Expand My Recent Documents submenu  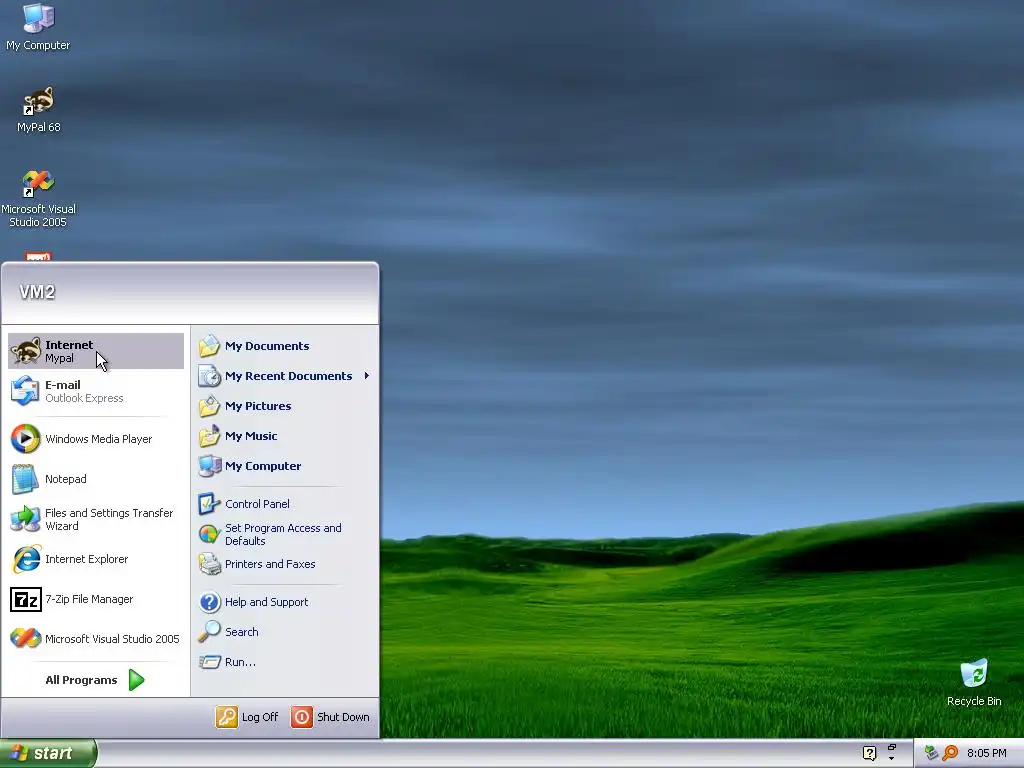(285, 376)
